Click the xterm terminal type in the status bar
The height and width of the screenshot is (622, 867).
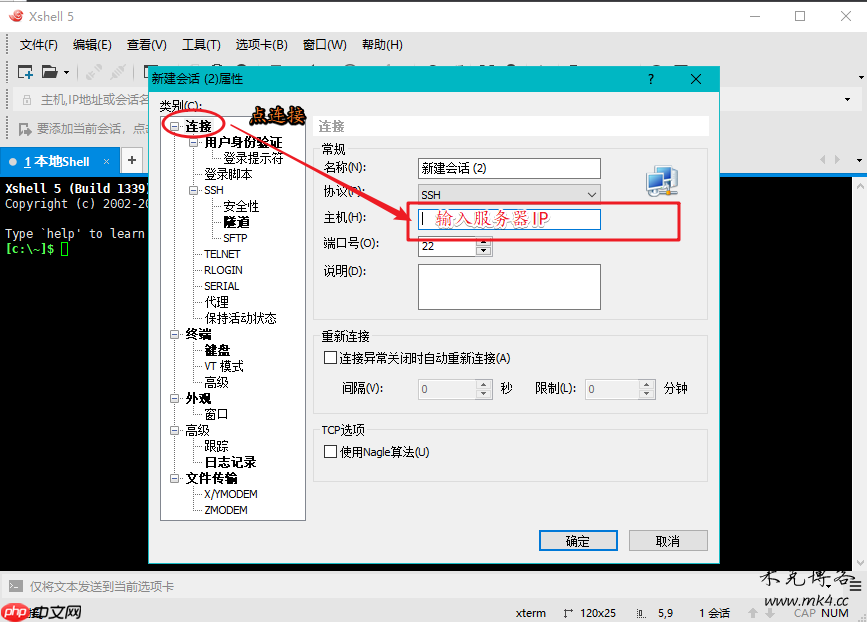[x=530, y=613]
